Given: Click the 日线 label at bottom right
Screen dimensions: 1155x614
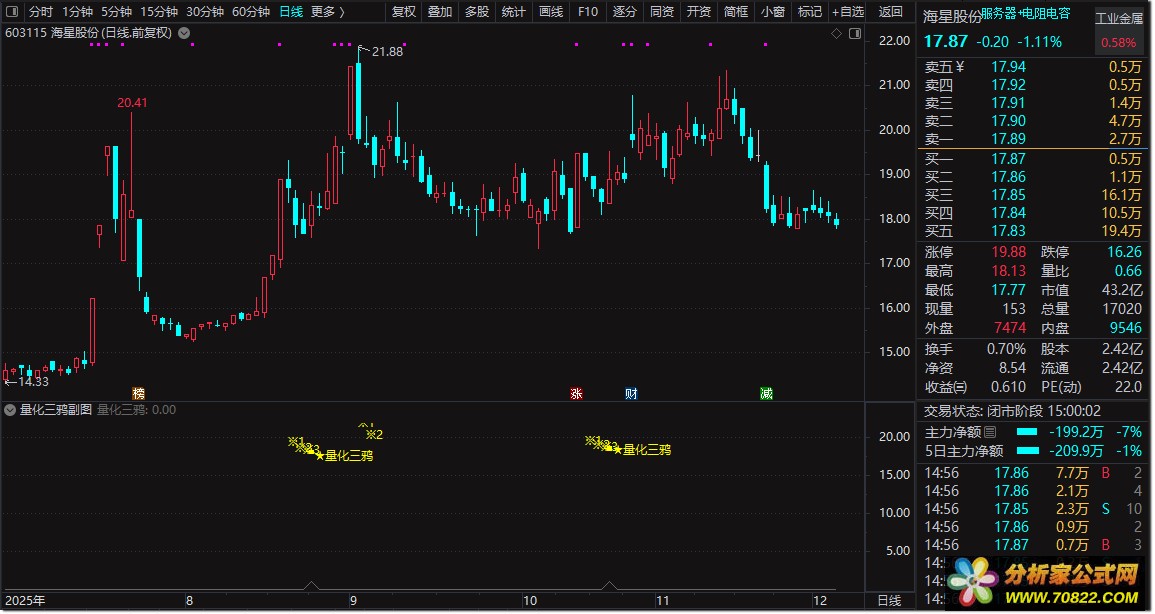Looking at the screenshot, I should tap(890, 601).
